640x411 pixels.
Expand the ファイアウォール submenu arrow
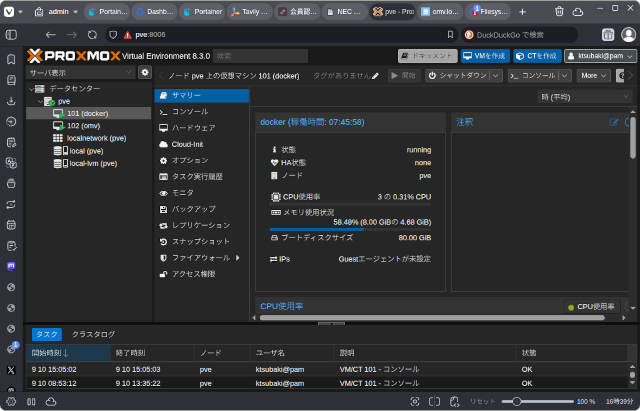coord(238,258)
